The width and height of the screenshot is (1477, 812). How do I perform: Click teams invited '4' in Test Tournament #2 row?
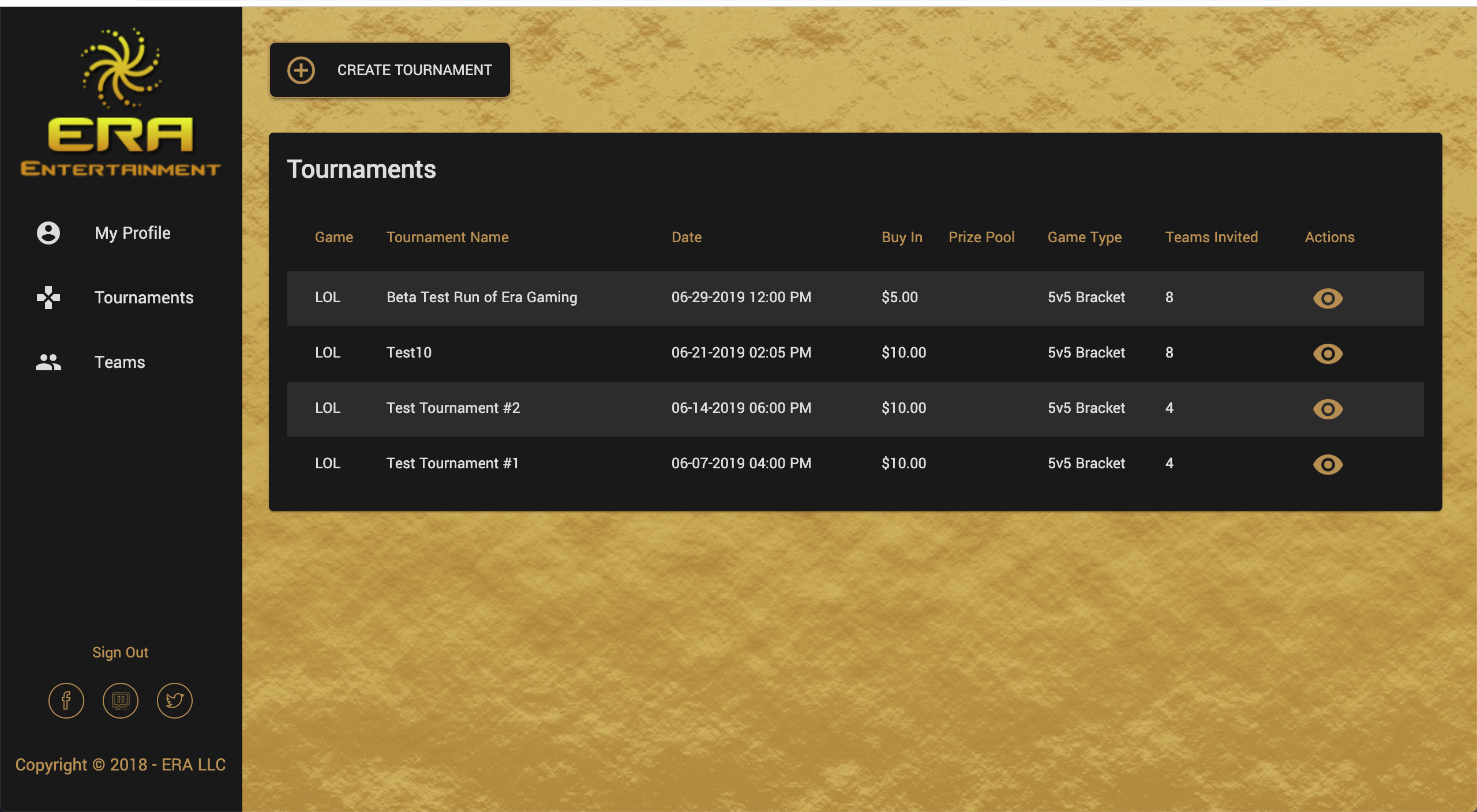pyautogui.click(x=1169, y=408)
